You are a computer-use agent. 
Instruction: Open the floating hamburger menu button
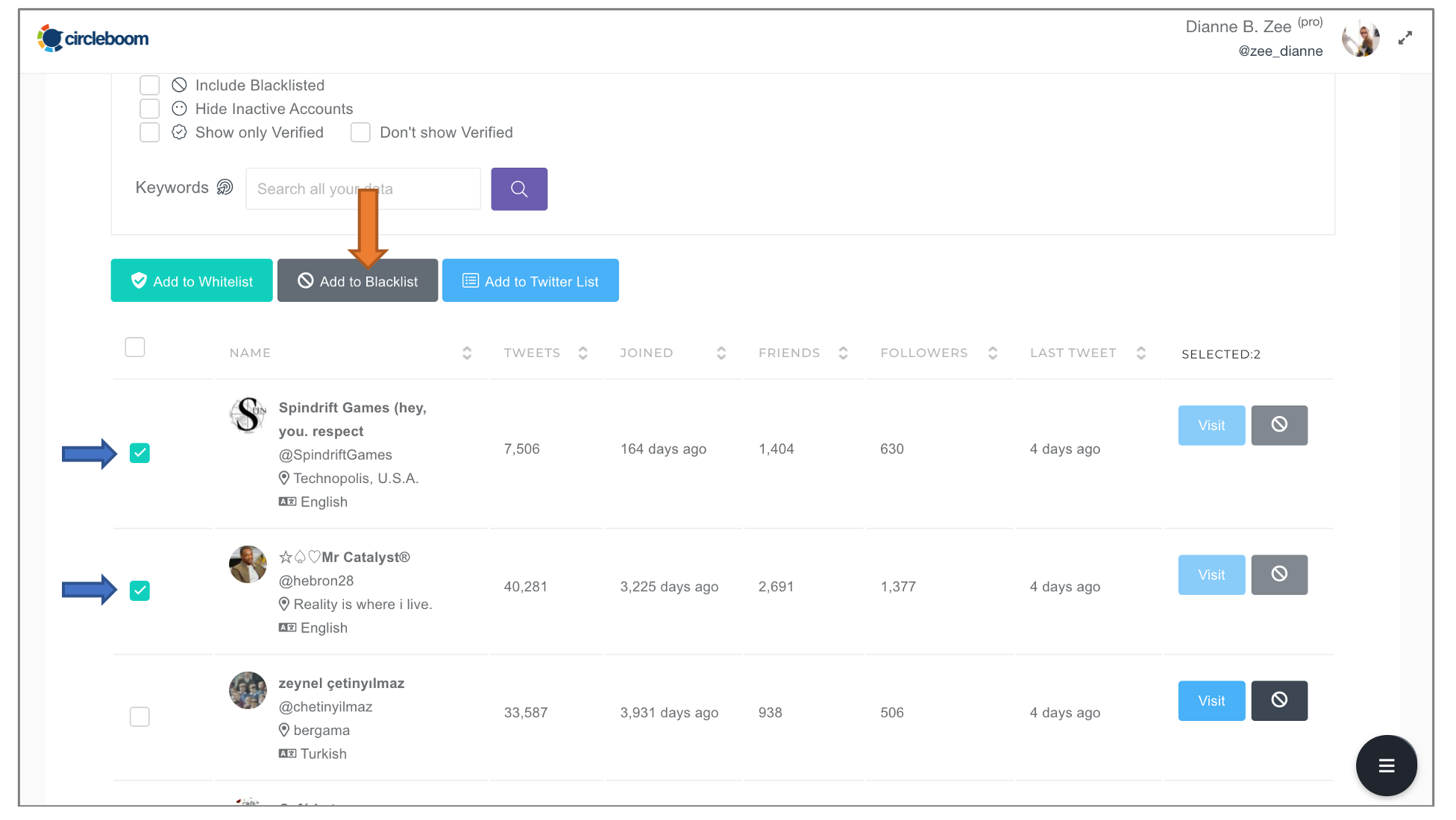1386,766
